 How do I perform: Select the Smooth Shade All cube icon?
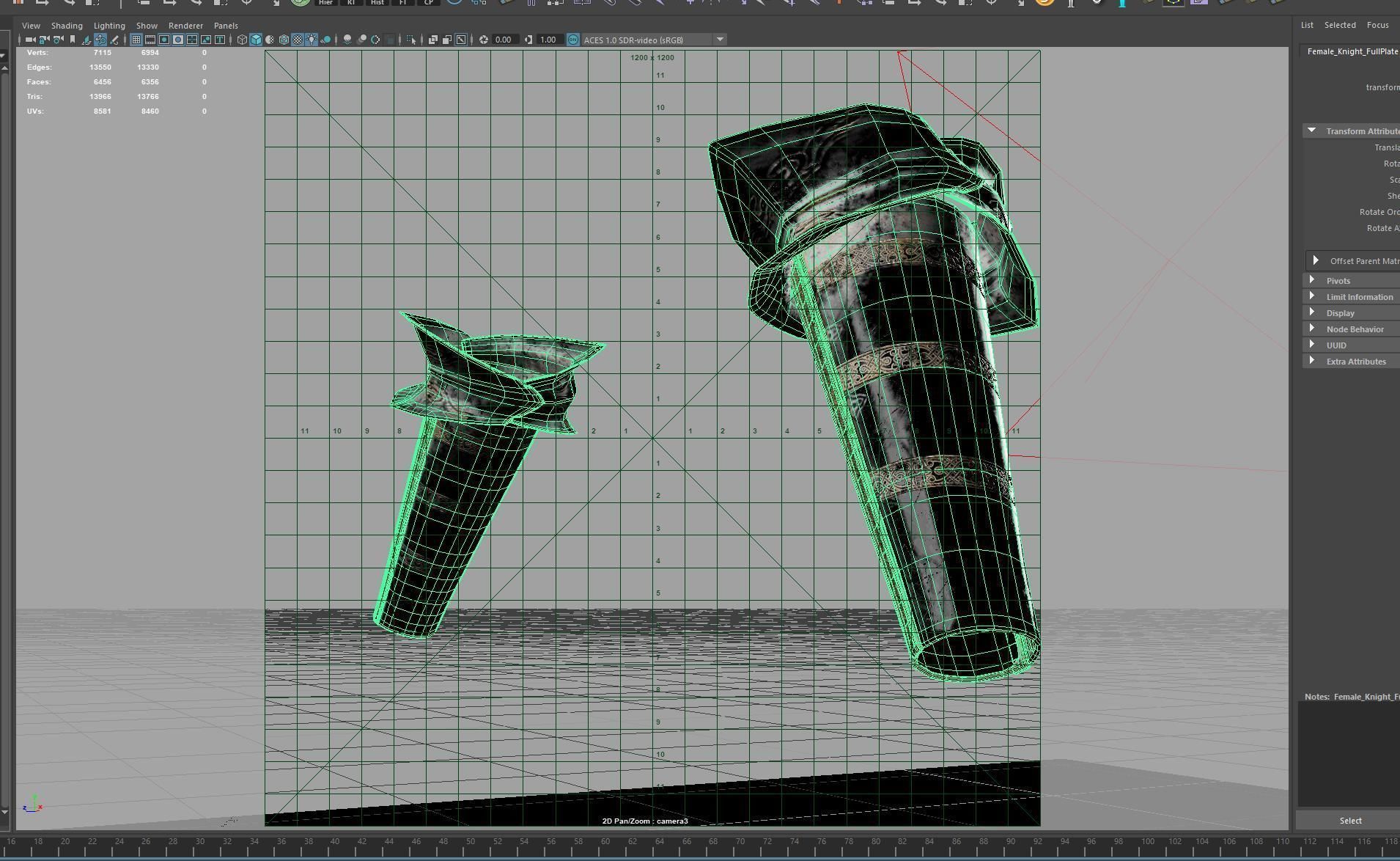click(x=256, y=40)
